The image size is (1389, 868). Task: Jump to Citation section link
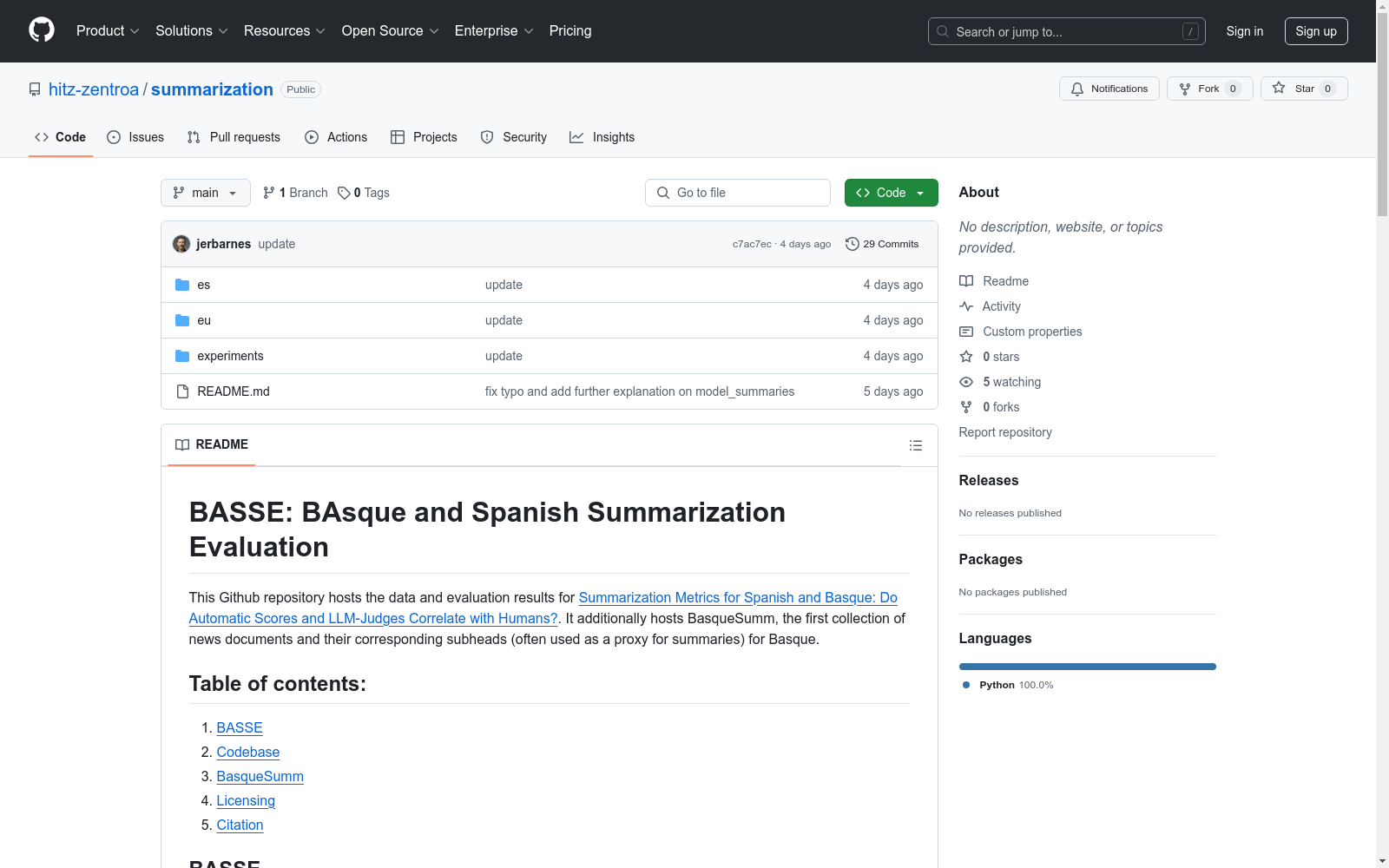tap(240, 825)
